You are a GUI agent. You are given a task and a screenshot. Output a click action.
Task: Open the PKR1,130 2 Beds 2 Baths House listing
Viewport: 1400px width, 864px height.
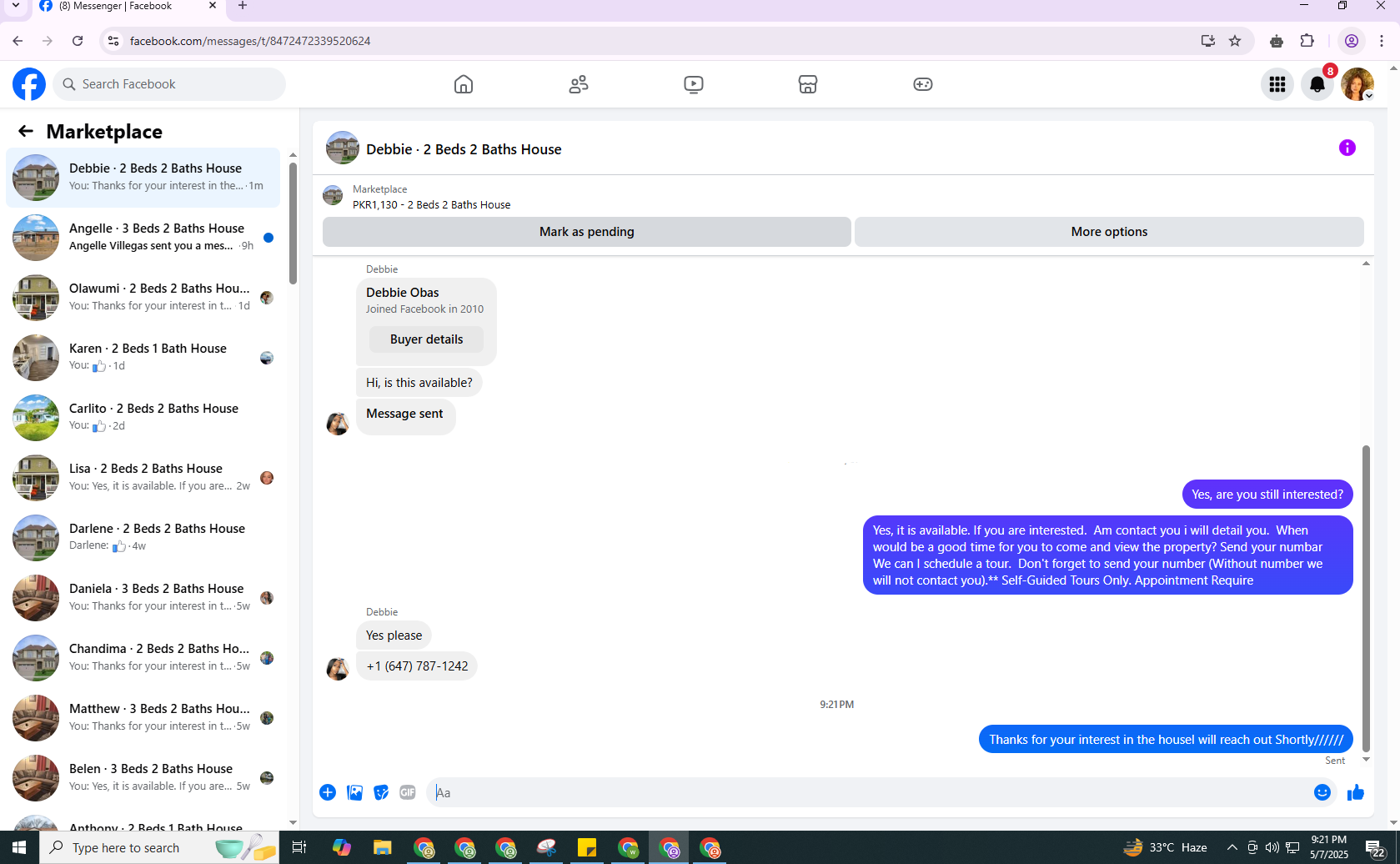pyautogui.click(x=431, y=204)
